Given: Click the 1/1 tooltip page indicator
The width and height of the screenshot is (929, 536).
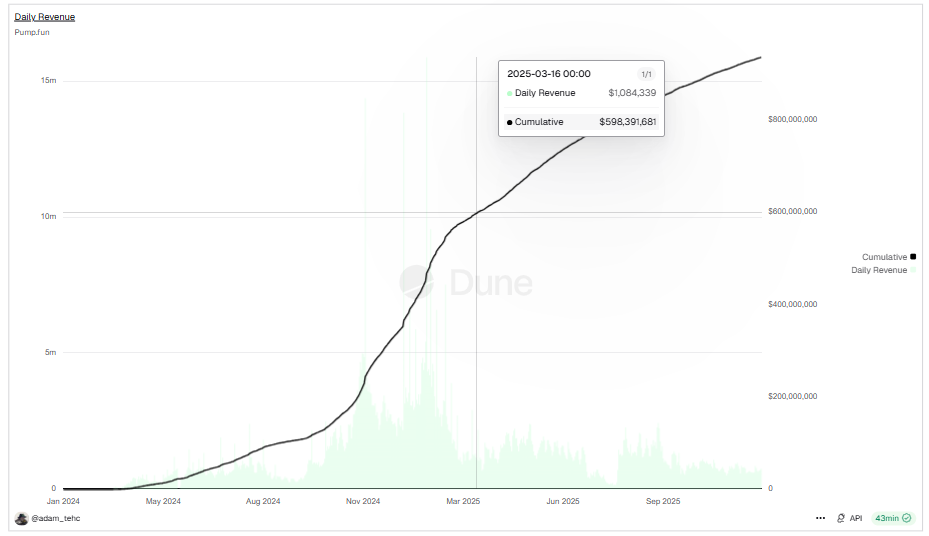Looking at the screenshot, I should click(645, 74).
